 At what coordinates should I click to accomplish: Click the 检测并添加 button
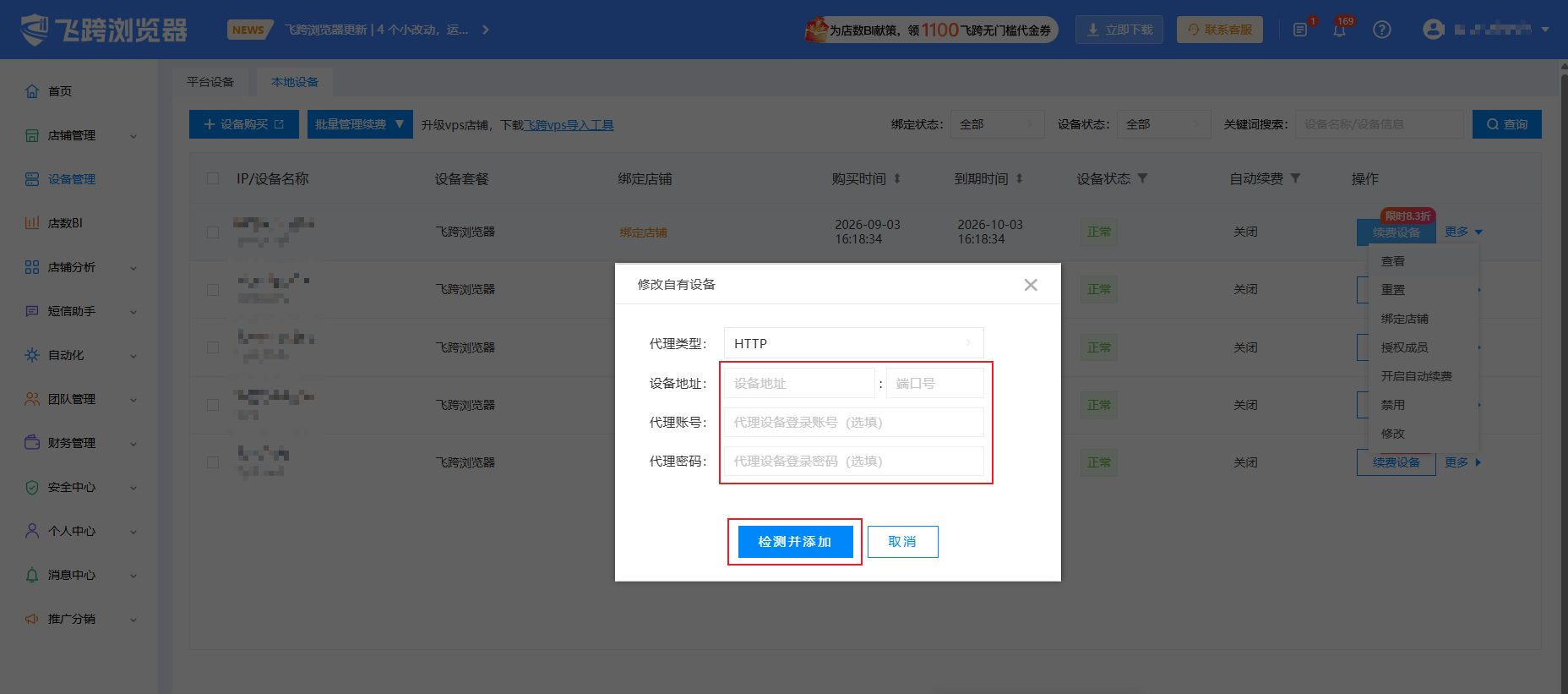pyautogui.click(x=795, y=542)
